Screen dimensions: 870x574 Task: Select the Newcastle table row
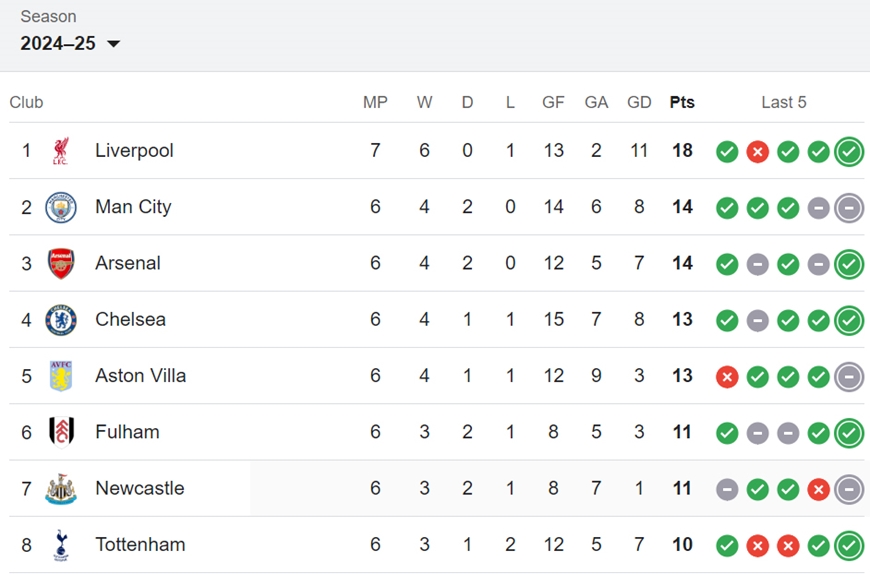(x=436, y=489)
